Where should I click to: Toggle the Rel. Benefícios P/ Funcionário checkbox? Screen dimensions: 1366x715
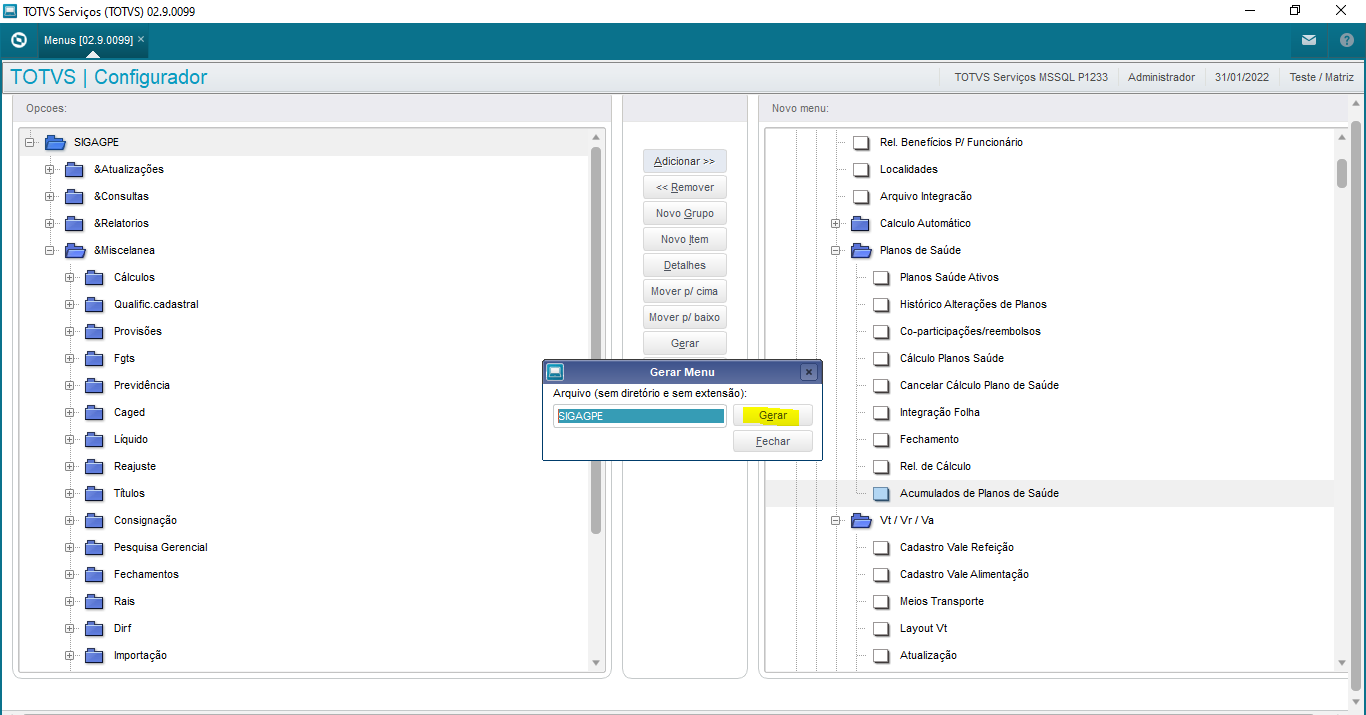[x=861, y=142]
